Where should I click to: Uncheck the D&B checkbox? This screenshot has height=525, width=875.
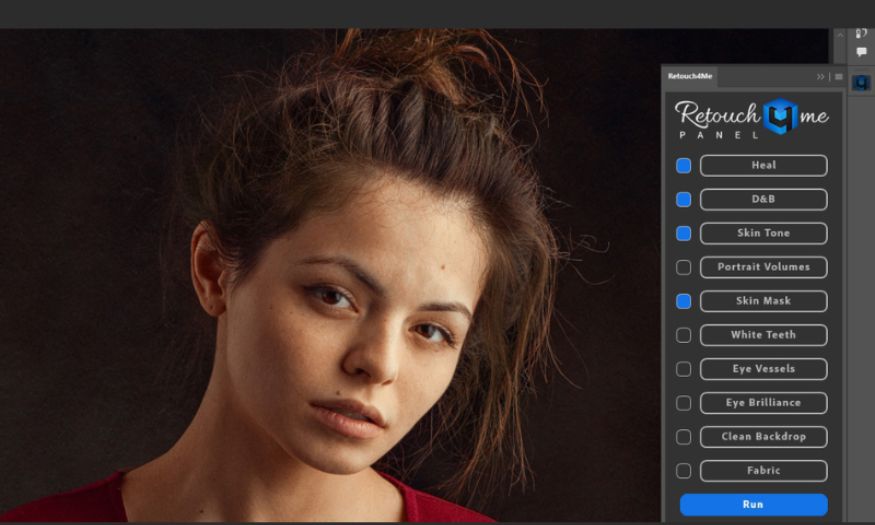point(684,200)
